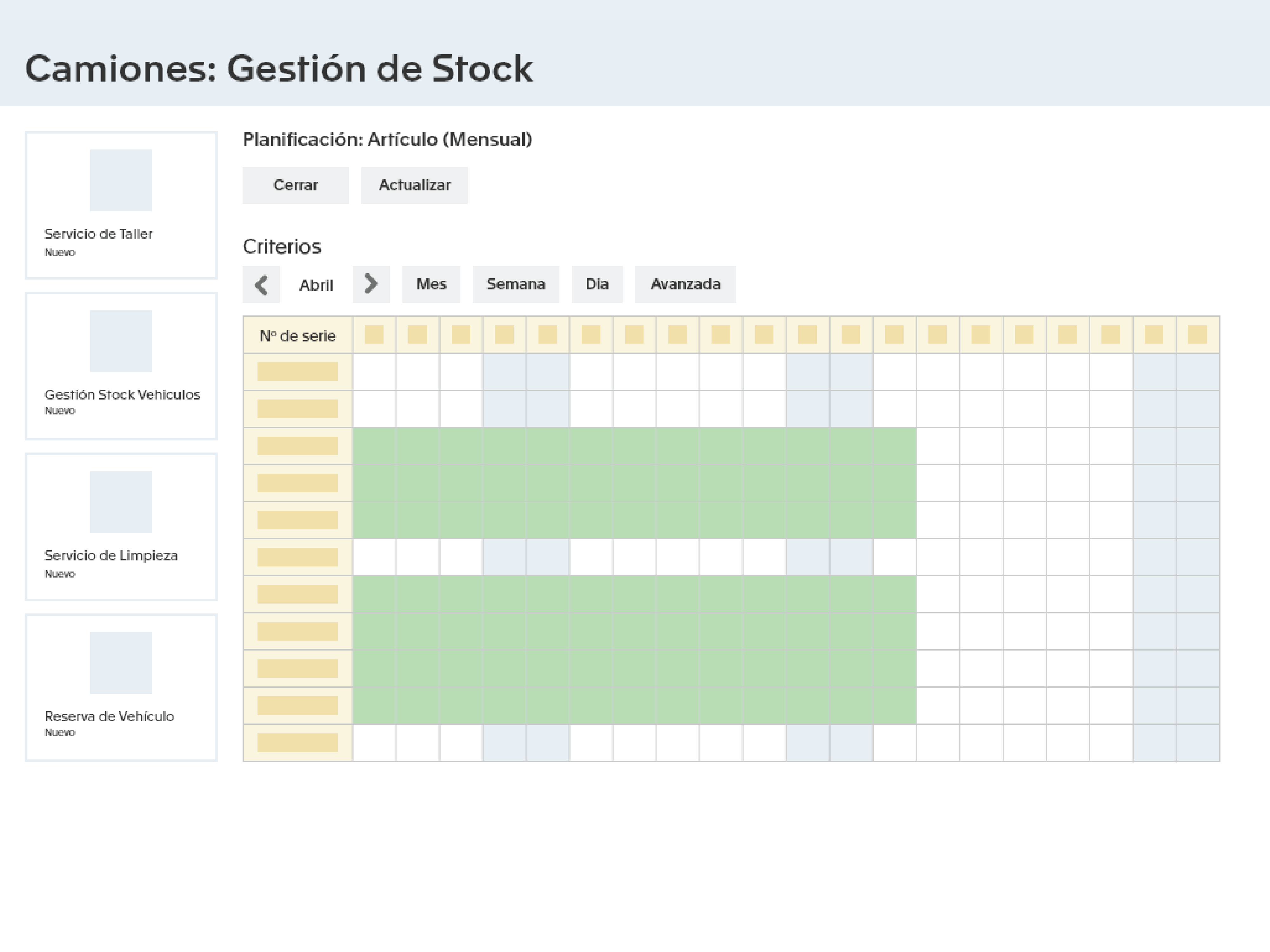Click the Cerrar button
The image size is (1270, 952).
pyautogui.click(x=295, y=185)
